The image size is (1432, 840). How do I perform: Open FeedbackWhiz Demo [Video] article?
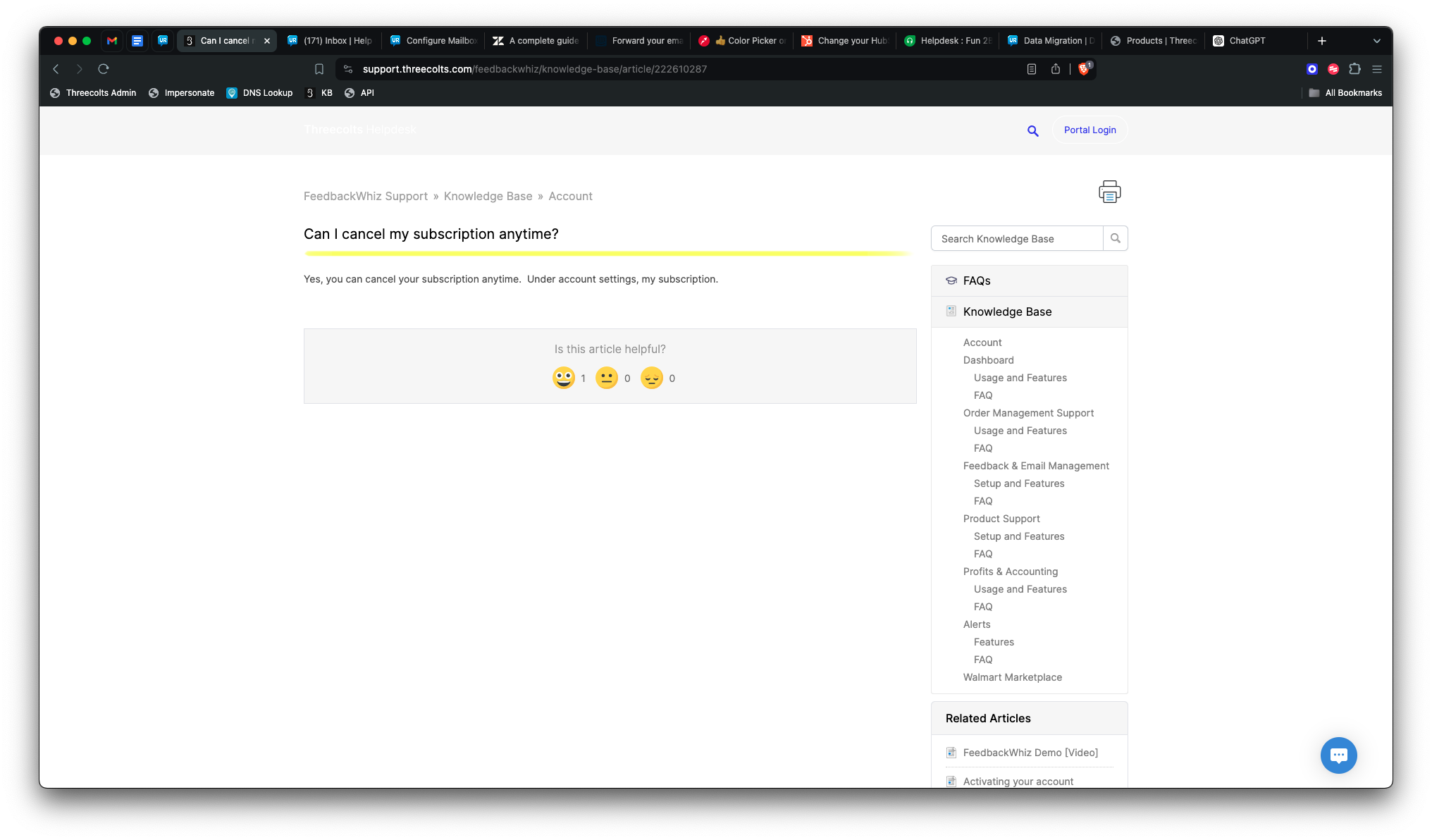[1030, 753]
